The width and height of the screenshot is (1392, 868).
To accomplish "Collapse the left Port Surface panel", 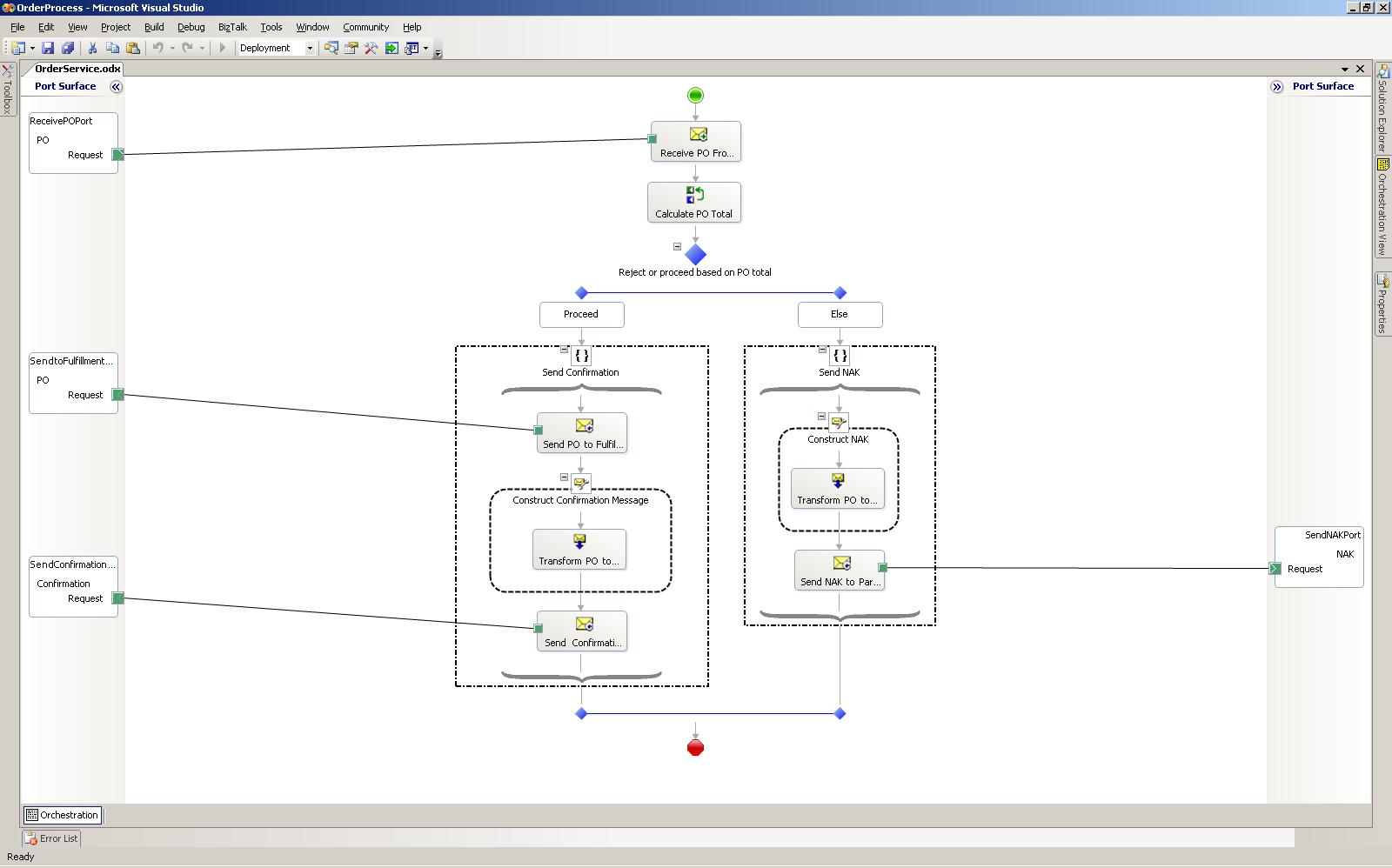I will coord(116,87).
